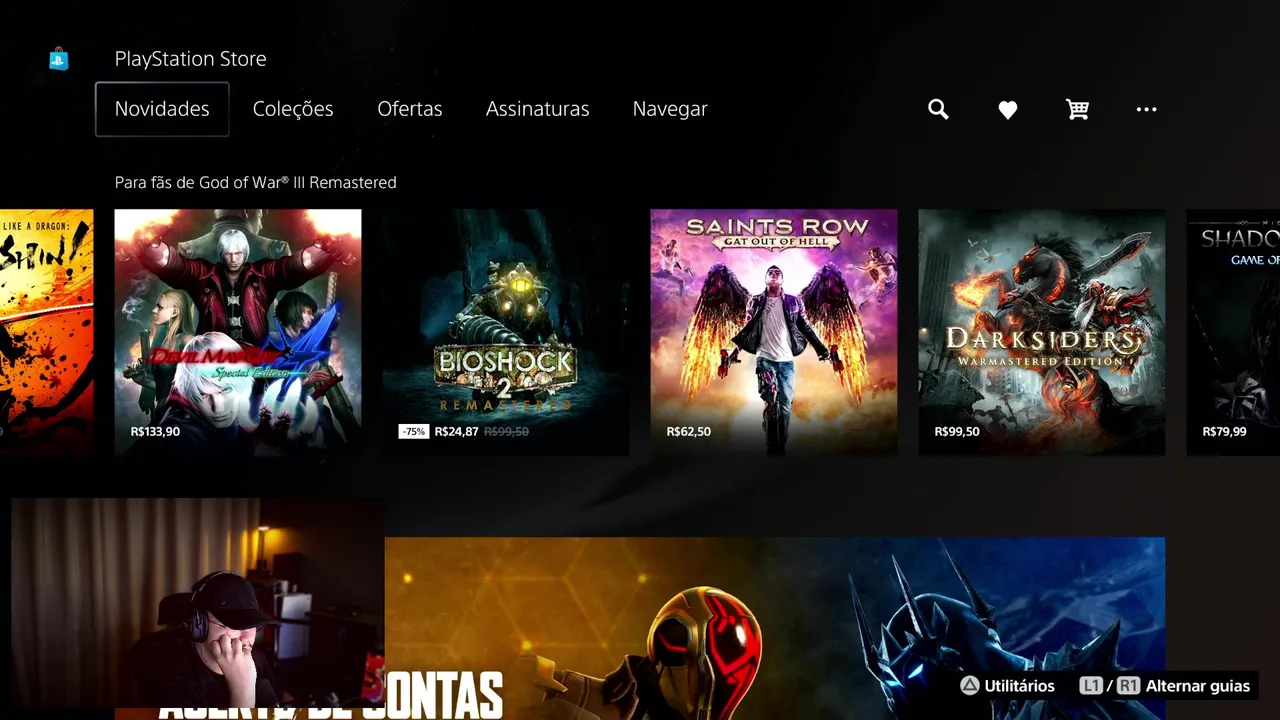Click the PlayStation Store title text

(x=190, y=59)
